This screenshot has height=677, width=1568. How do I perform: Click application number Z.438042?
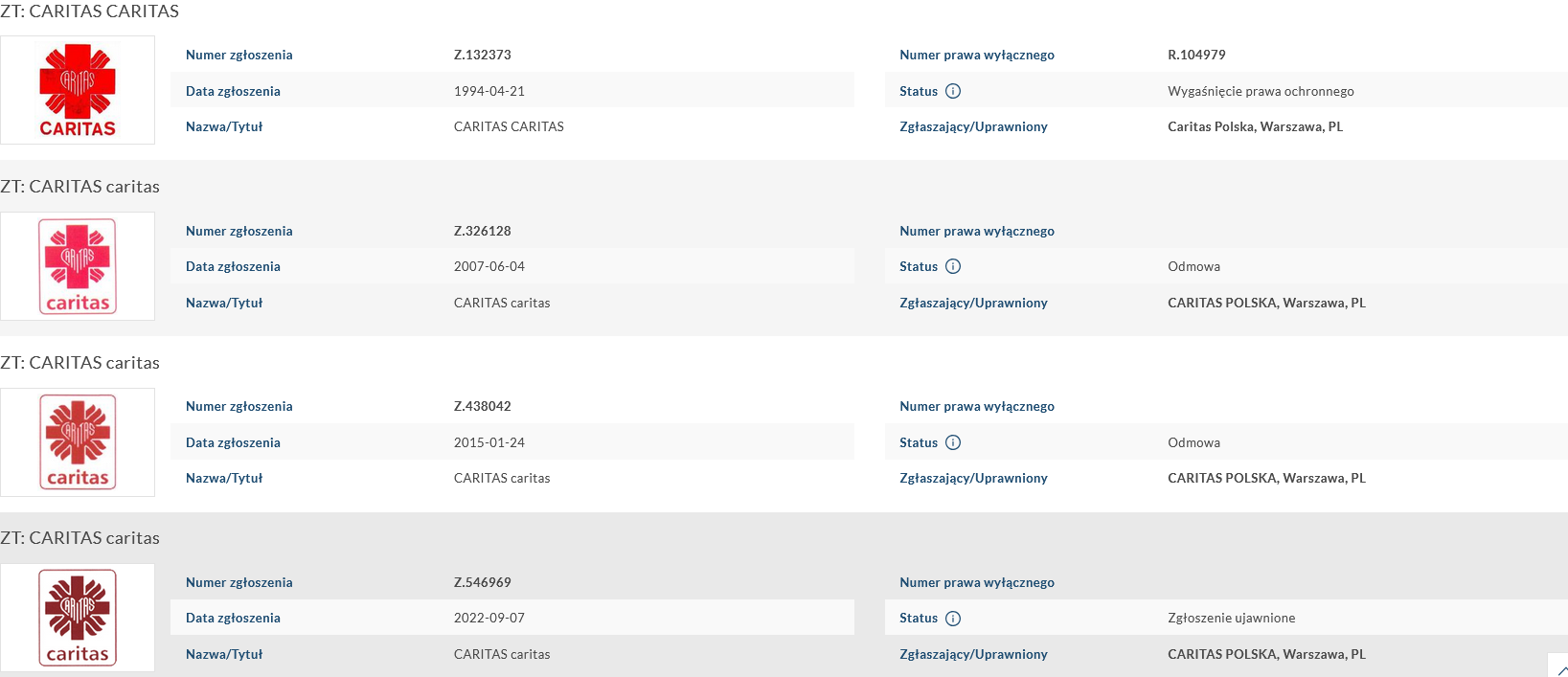[482, 406]
